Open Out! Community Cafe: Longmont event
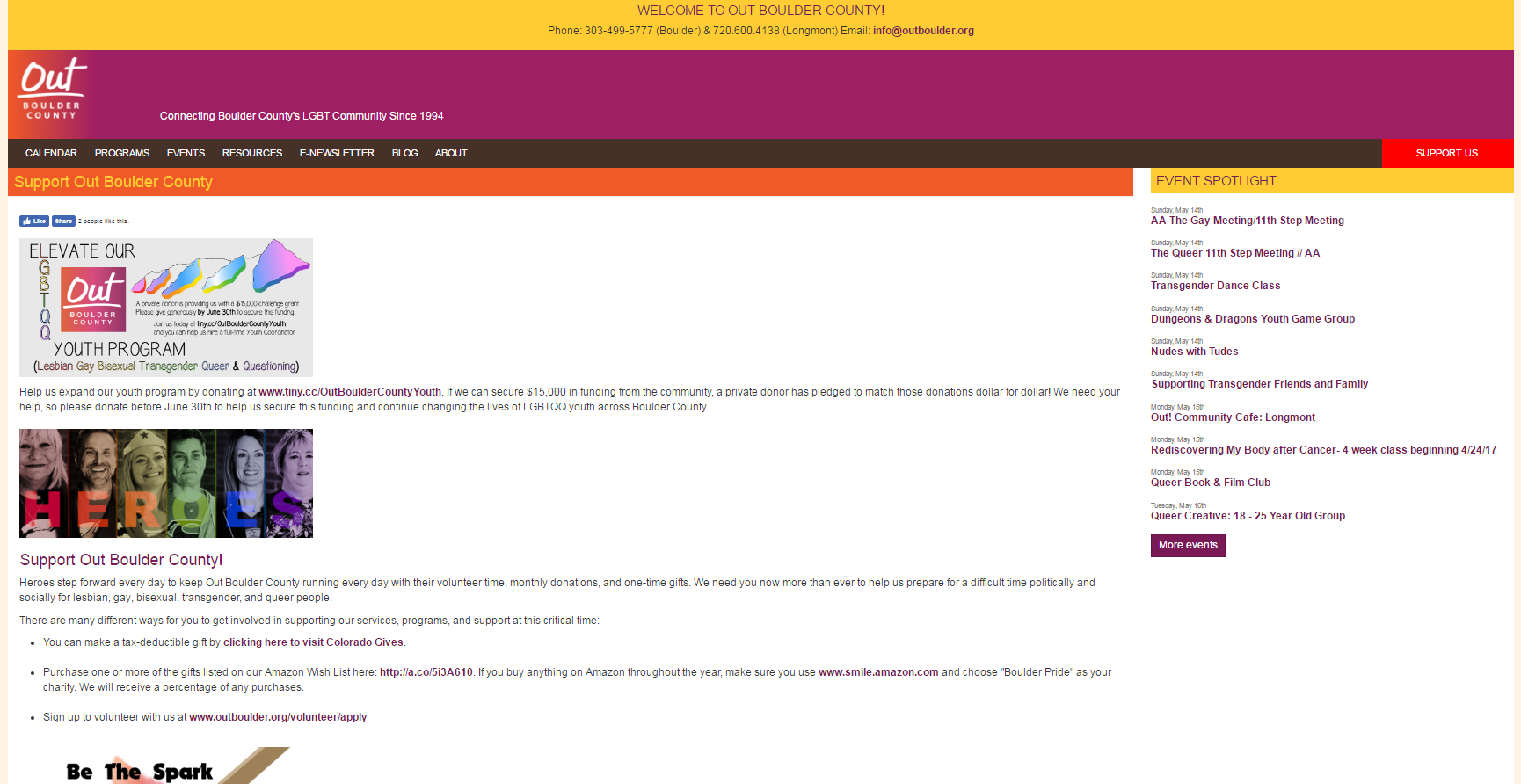The width and height of the screenshot is (1521, 784). [x=1233, y=417]
